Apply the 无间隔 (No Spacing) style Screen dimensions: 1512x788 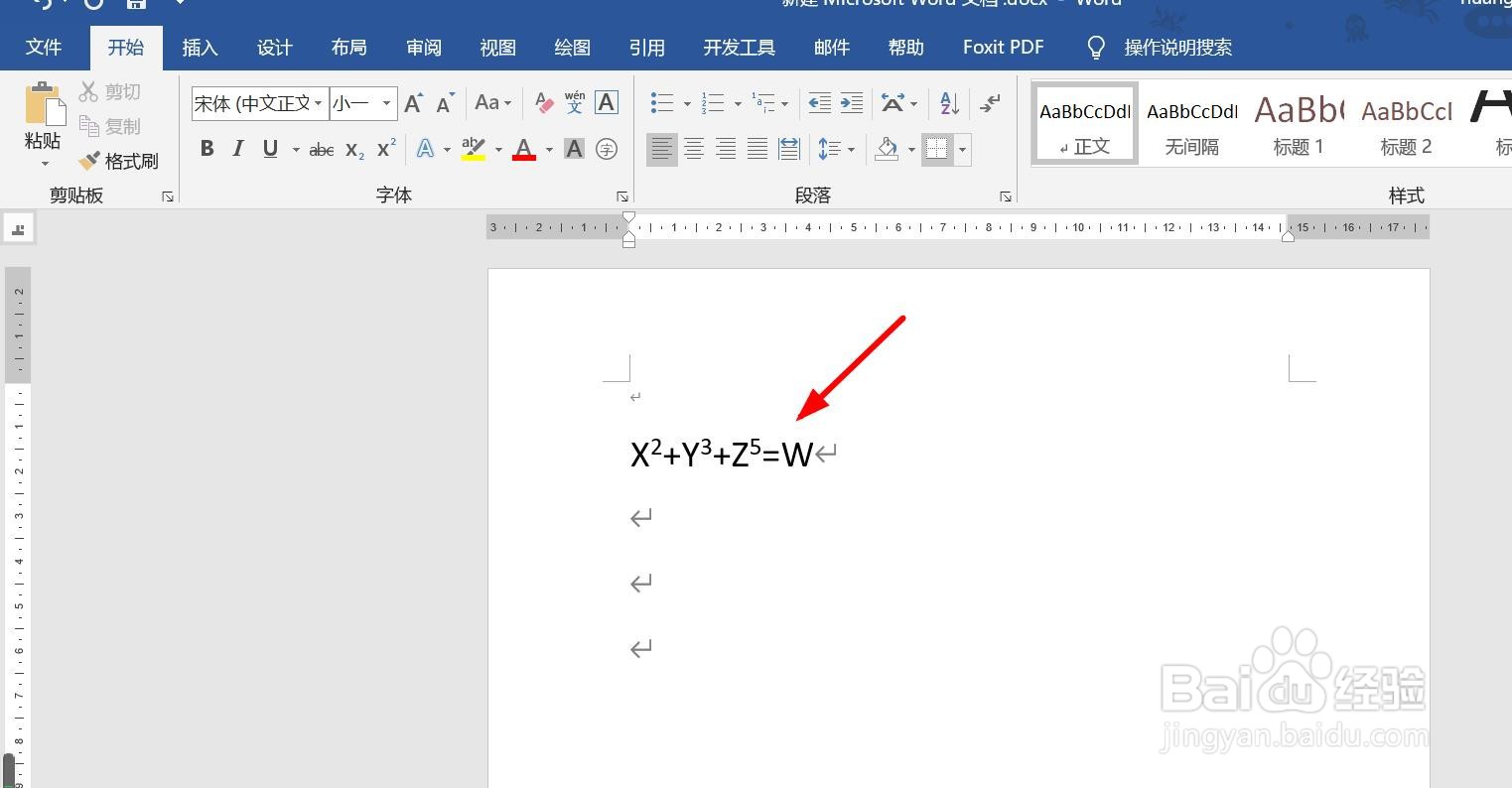click(1191, 123)
